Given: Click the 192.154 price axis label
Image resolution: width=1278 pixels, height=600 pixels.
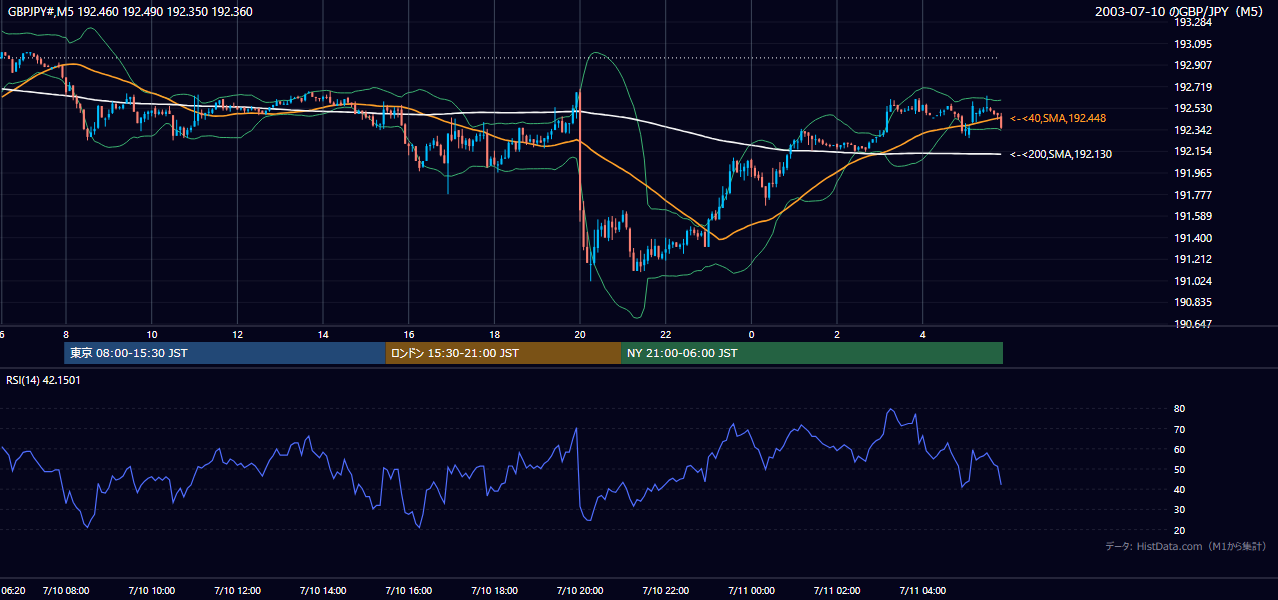Looking at the screenshot, I should pos(1192,151).
